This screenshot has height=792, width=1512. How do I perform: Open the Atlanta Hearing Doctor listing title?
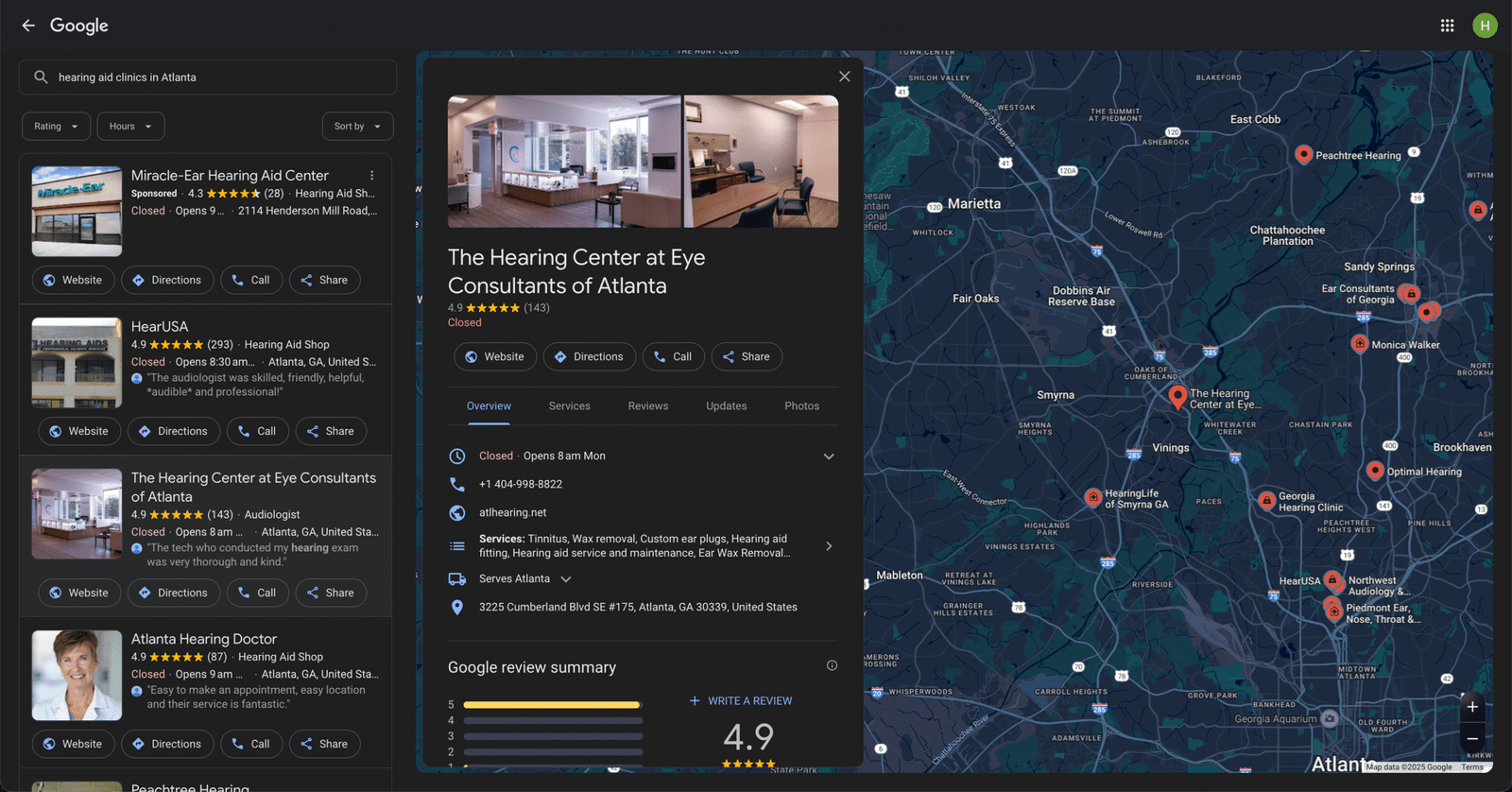[204, 640]
